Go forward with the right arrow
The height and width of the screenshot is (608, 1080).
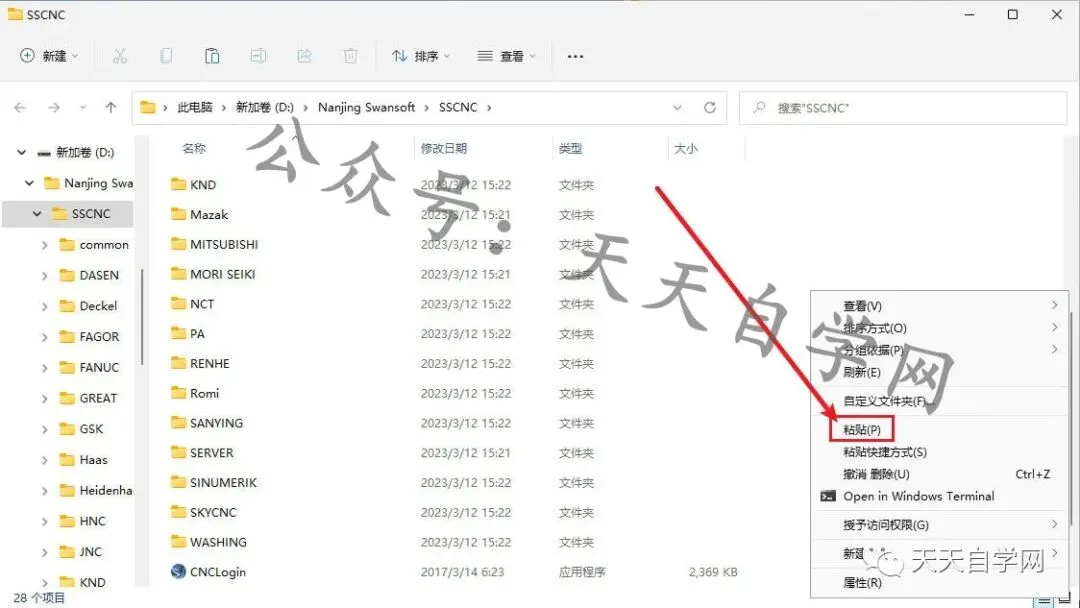(54, 107)
